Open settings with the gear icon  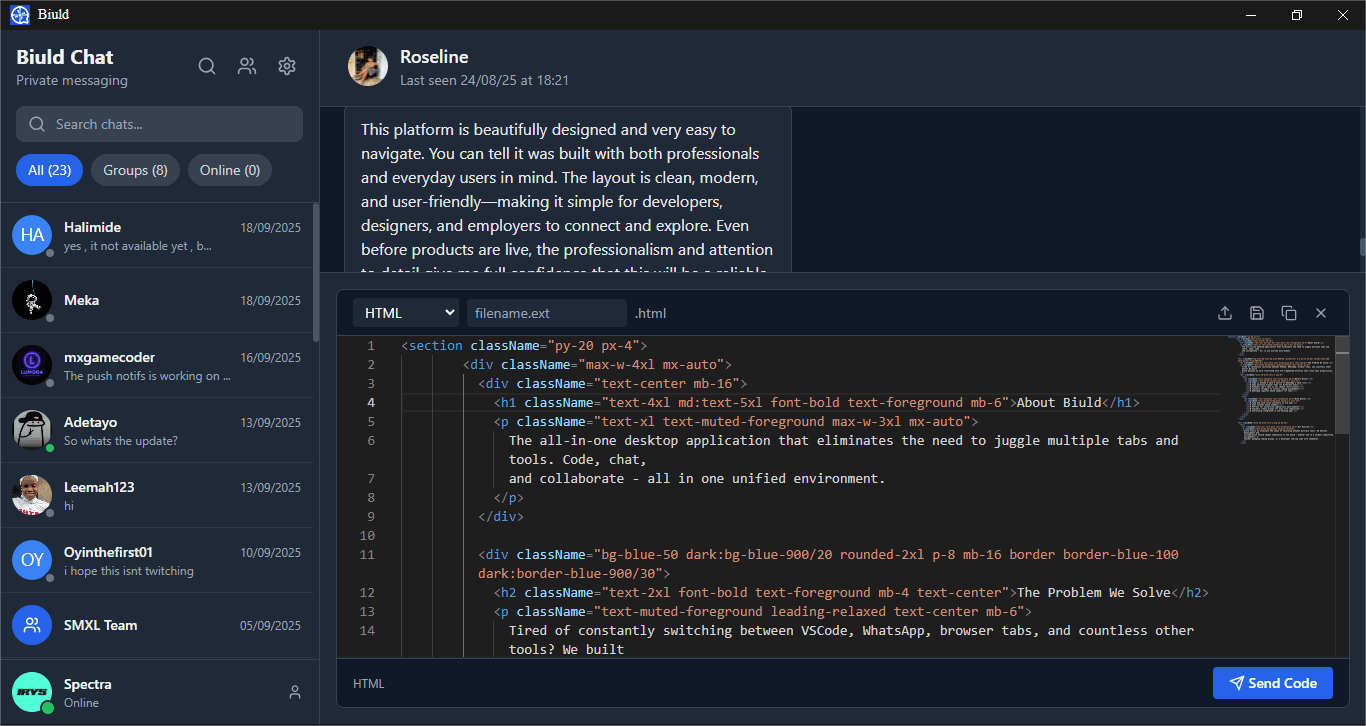(x=287, y=66)
